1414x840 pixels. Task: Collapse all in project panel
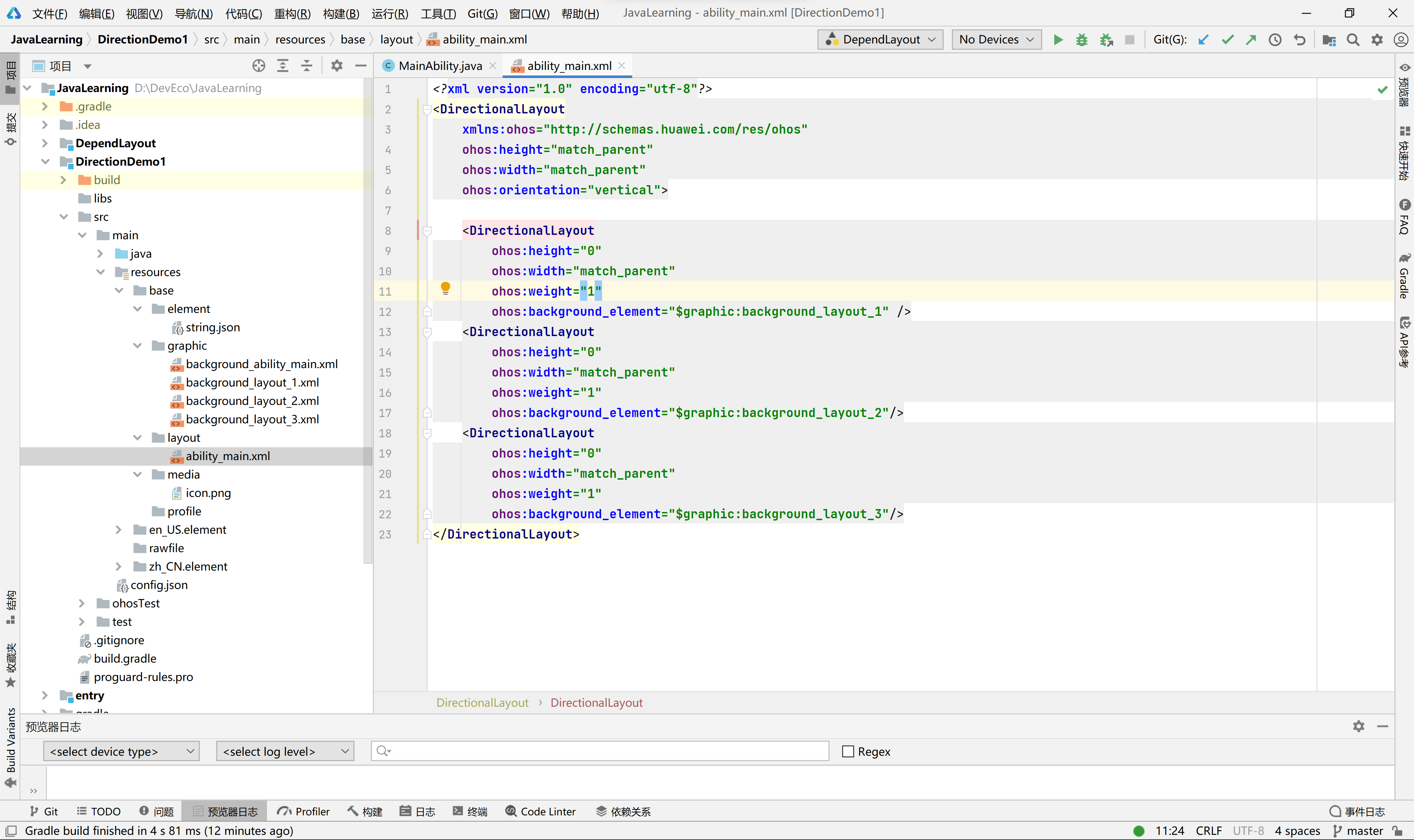click(306, 66)
